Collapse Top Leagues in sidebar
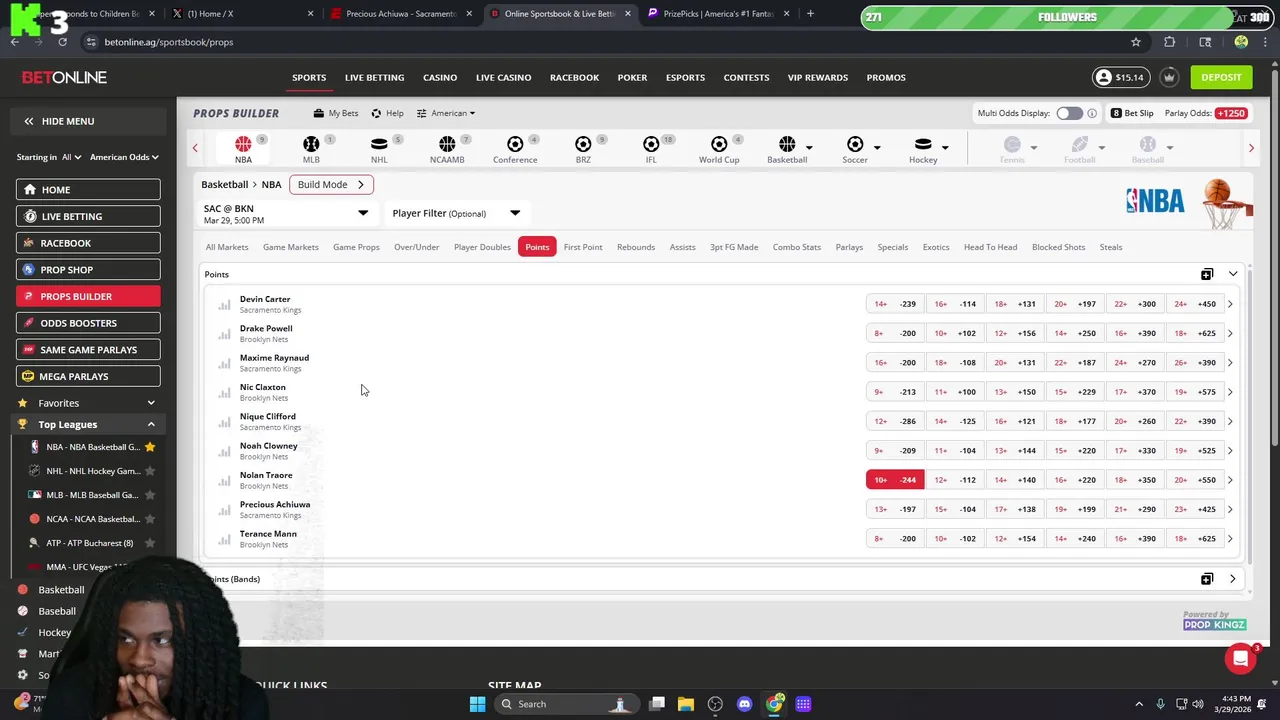This screenshot has height=720, width=1280. (151, 425)
